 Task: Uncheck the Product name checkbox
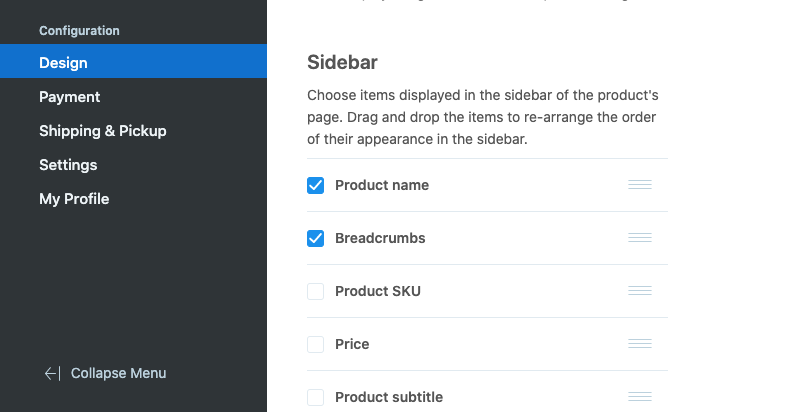316,185
